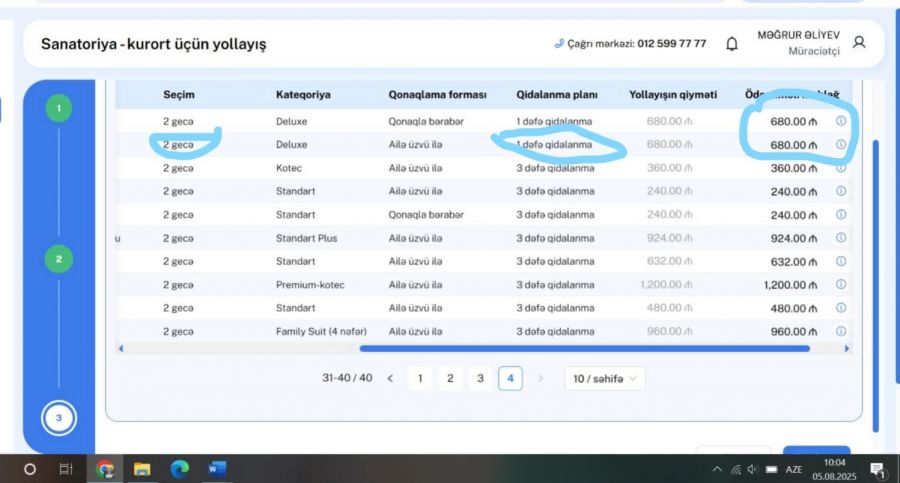Viewport: 900px width, 483px height.
Task: Open the user profile icon
Action: point(859,43)
